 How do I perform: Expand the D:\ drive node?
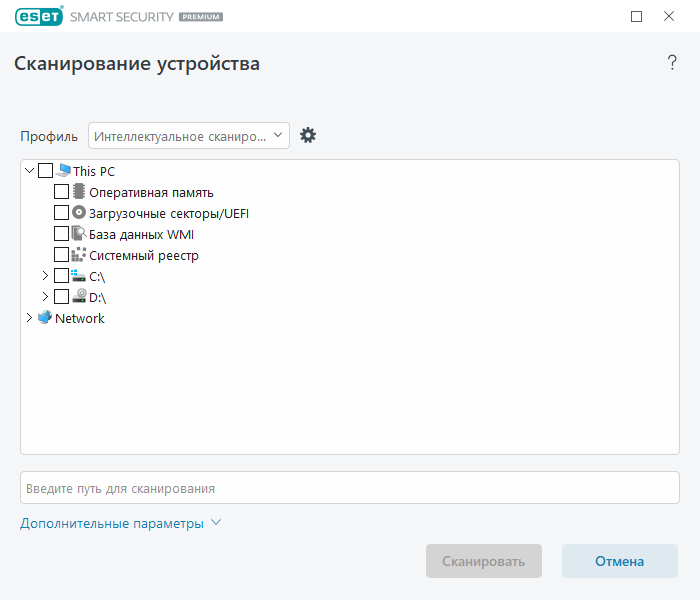(x=45, y=296)
